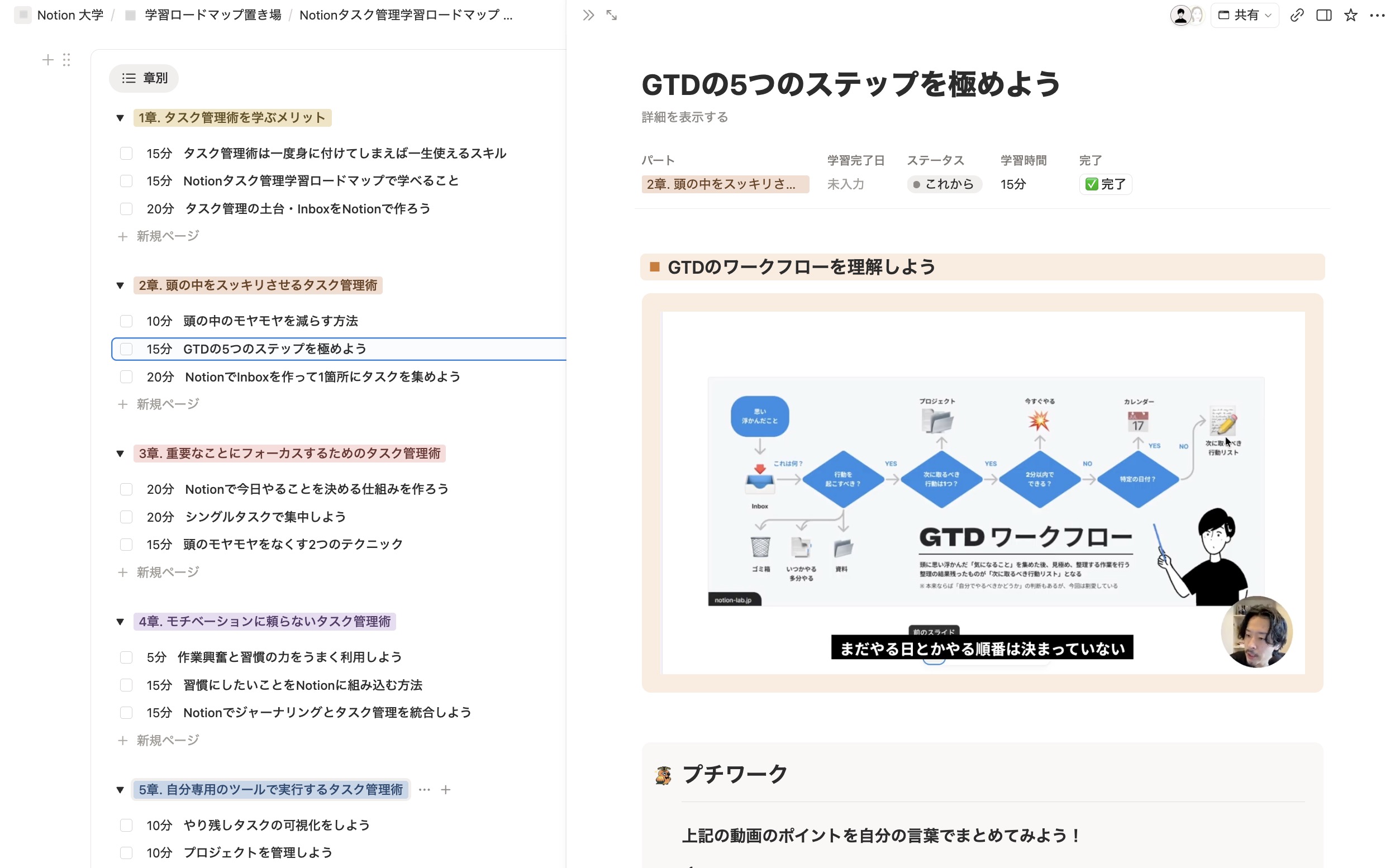Copy link using the chain icon
This screenshot has width=1390, height=868.
[x=1296, y=16]
